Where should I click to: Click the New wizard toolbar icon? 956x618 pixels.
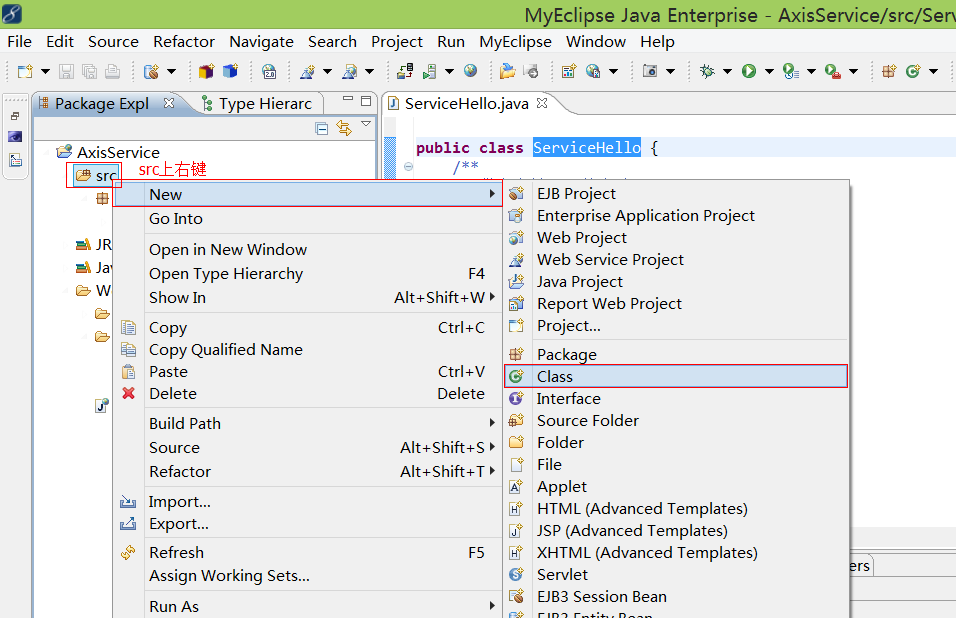tap(25, 71)
